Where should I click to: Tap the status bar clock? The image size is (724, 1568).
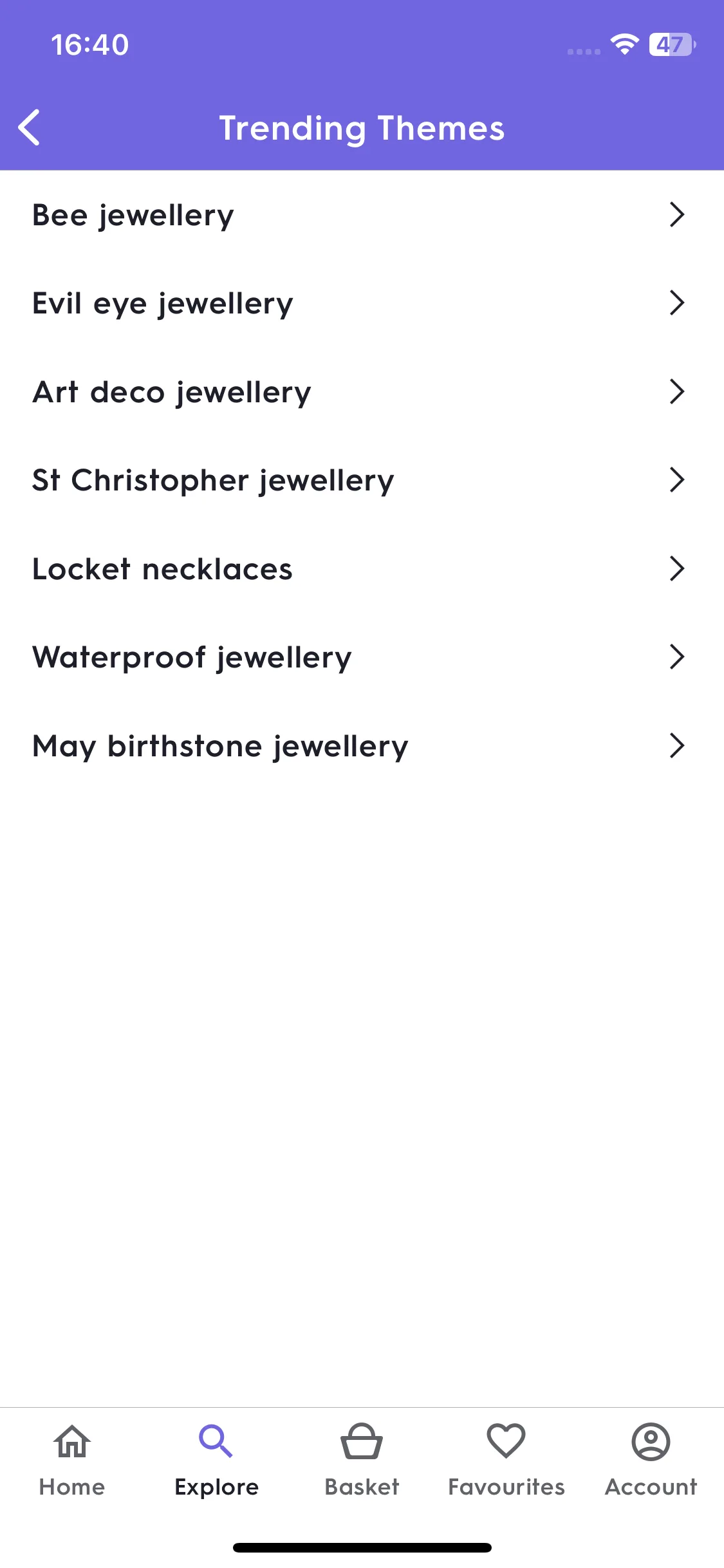coord(90,45)
